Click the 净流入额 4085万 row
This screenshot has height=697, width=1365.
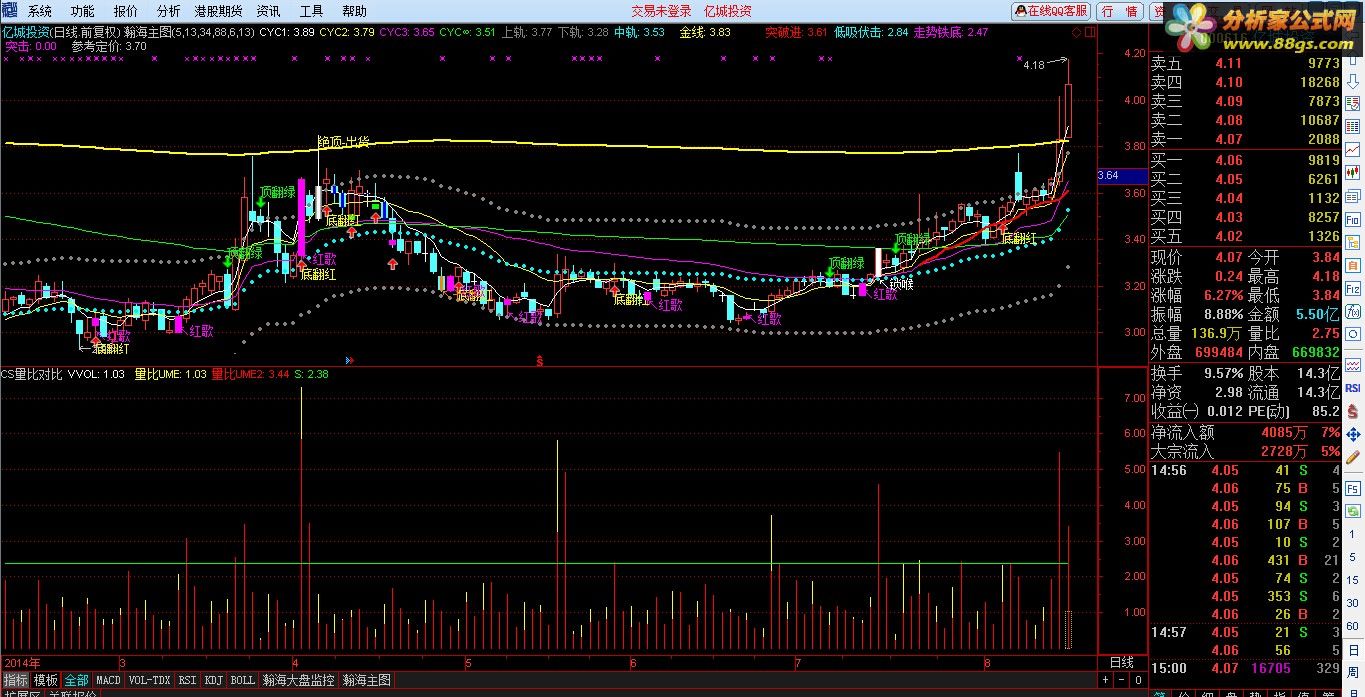tap(1245, 433)
